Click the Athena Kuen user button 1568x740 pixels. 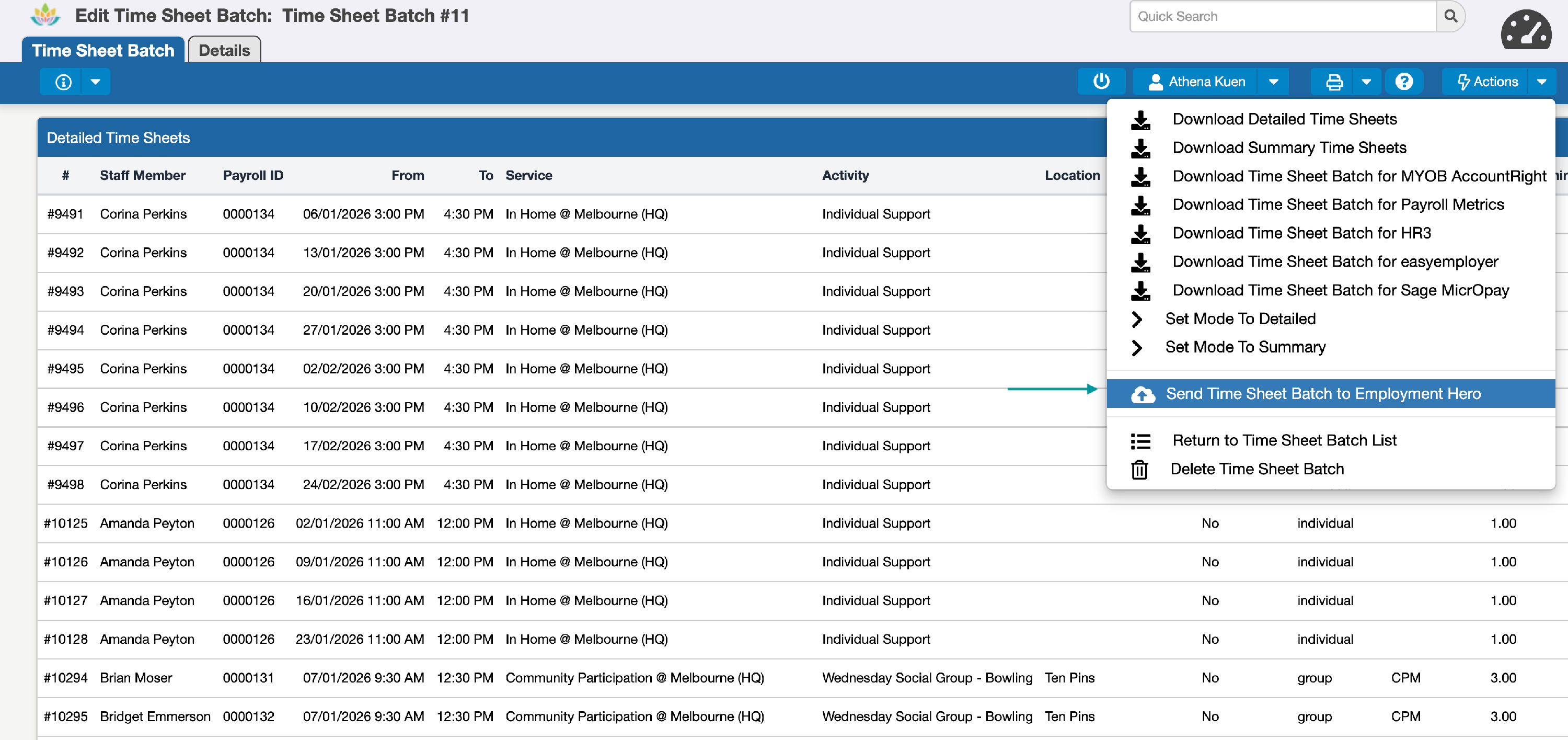pos(1197,82)
